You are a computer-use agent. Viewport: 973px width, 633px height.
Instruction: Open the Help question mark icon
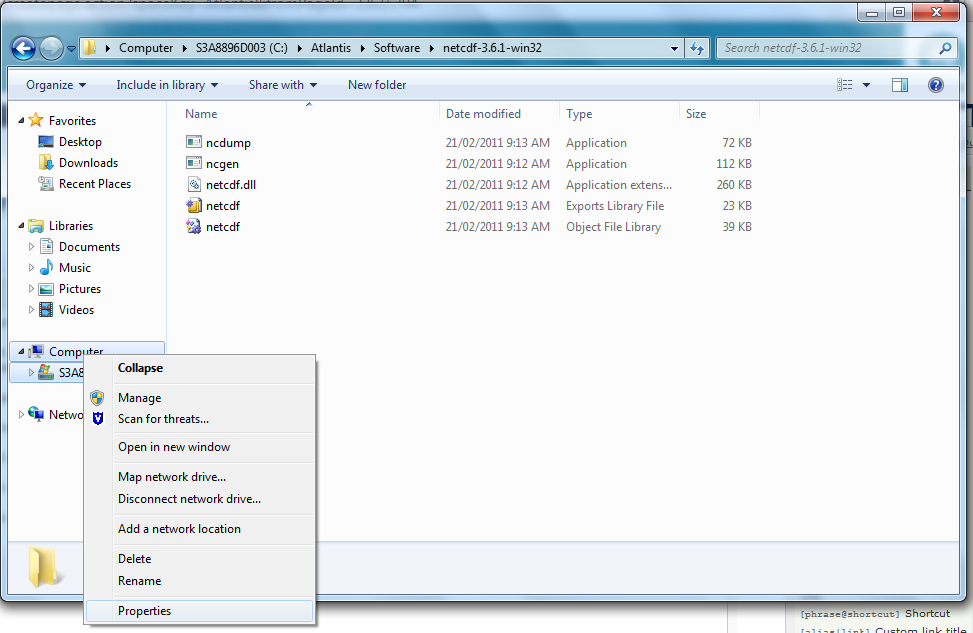tap(936, 85)
